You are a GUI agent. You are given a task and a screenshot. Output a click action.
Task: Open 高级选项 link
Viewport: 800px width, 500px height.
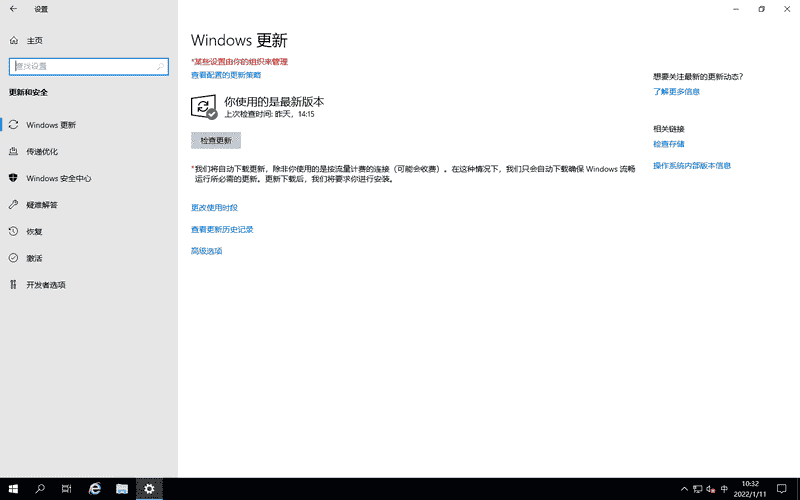[x=207, y=251]
